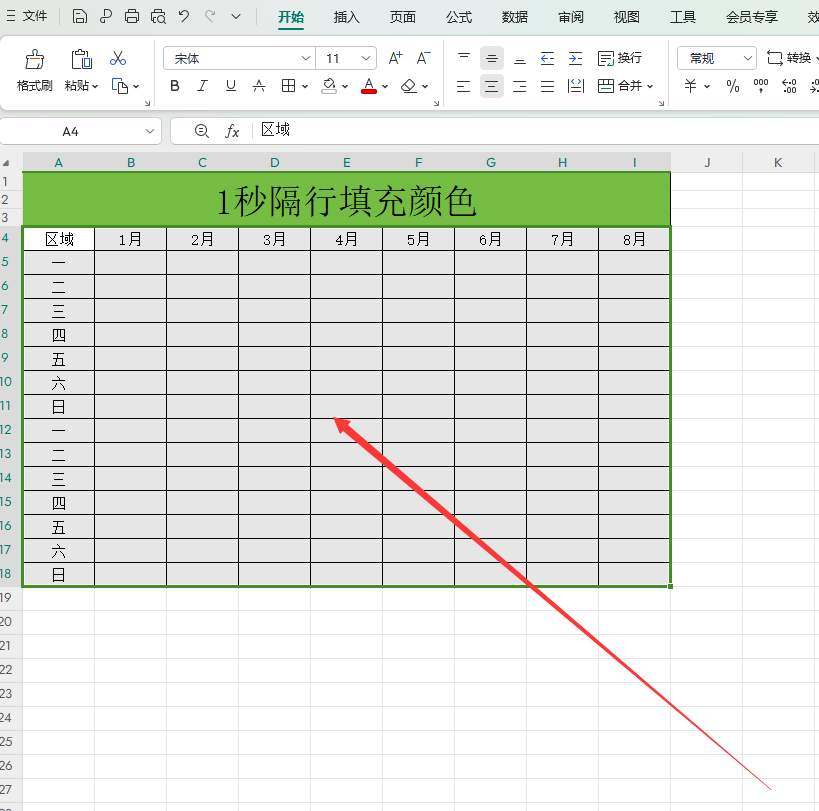Click the Borders icon
Viewport: 819px width, 811px height.
pyautogui.click(x=288, y=86)
